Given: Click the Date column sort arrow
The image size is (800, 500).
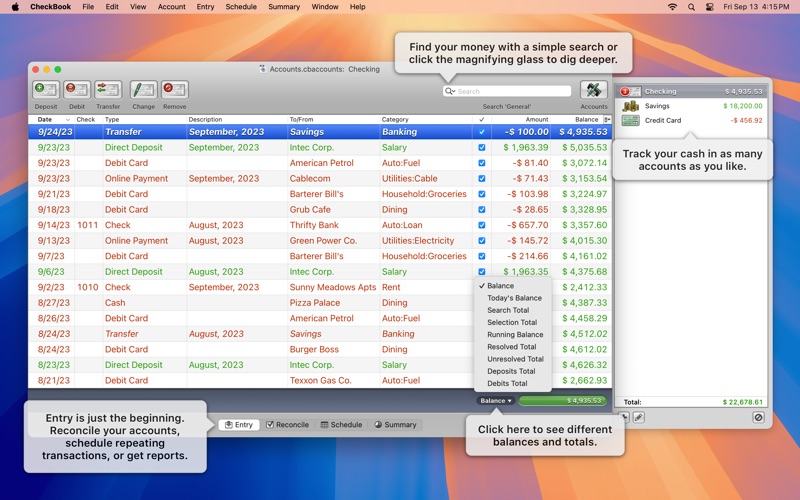Looking at the screenshot, I should 67,119.
